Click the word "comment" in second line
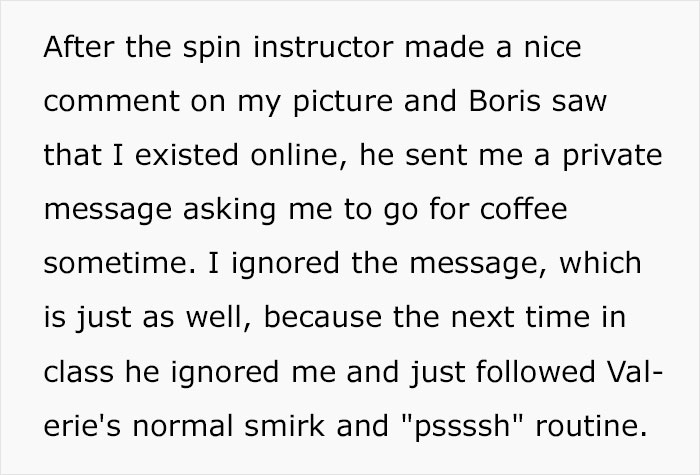The image size is (700, 475). (x=112, y=101)
